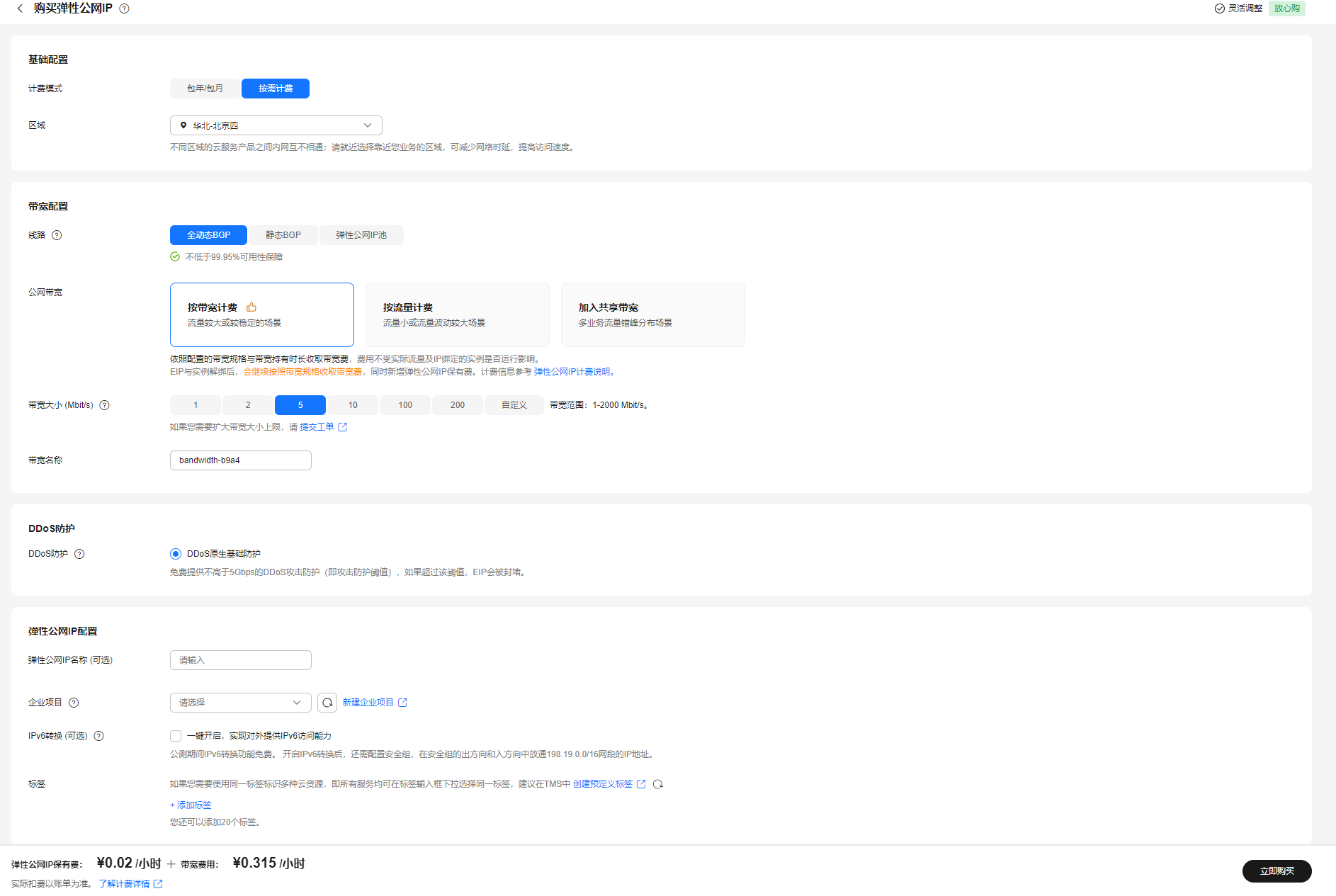Screen dimensions: 1336x896
Task: Switch line type to 静态BGP
Action: point(283,235)
